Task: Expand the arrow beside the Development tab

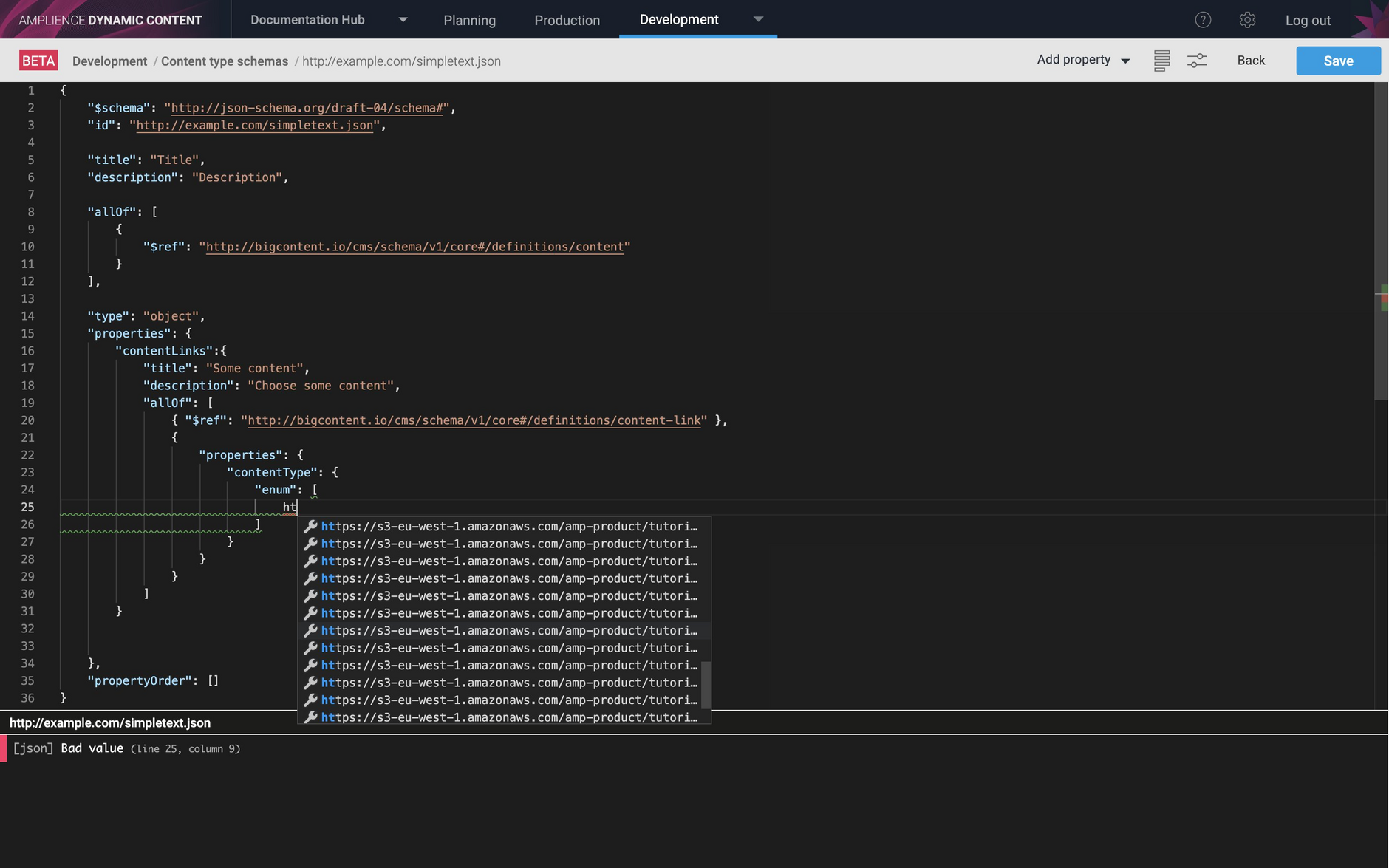Action: coord(758,19)
